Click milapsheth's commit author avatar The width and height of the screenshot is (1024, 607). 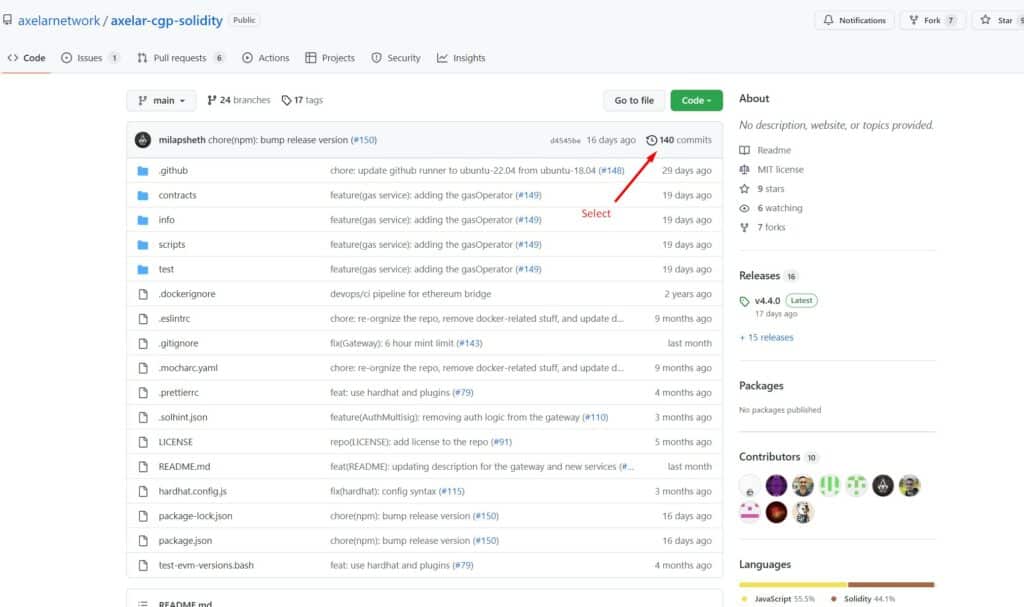143,140
